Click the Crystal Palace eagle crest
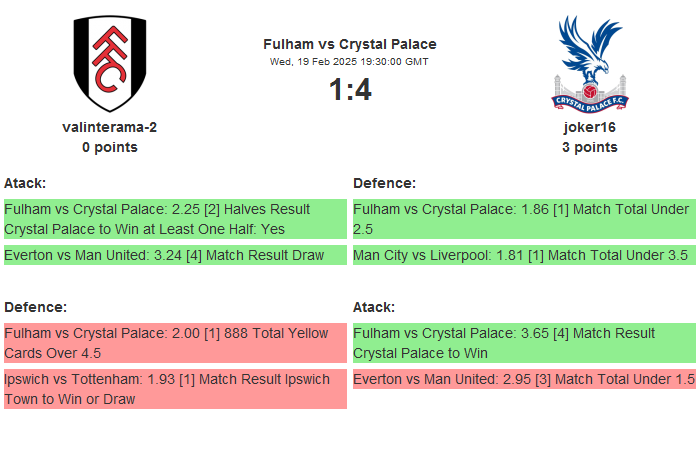The image size is (700, 460). 589,63
